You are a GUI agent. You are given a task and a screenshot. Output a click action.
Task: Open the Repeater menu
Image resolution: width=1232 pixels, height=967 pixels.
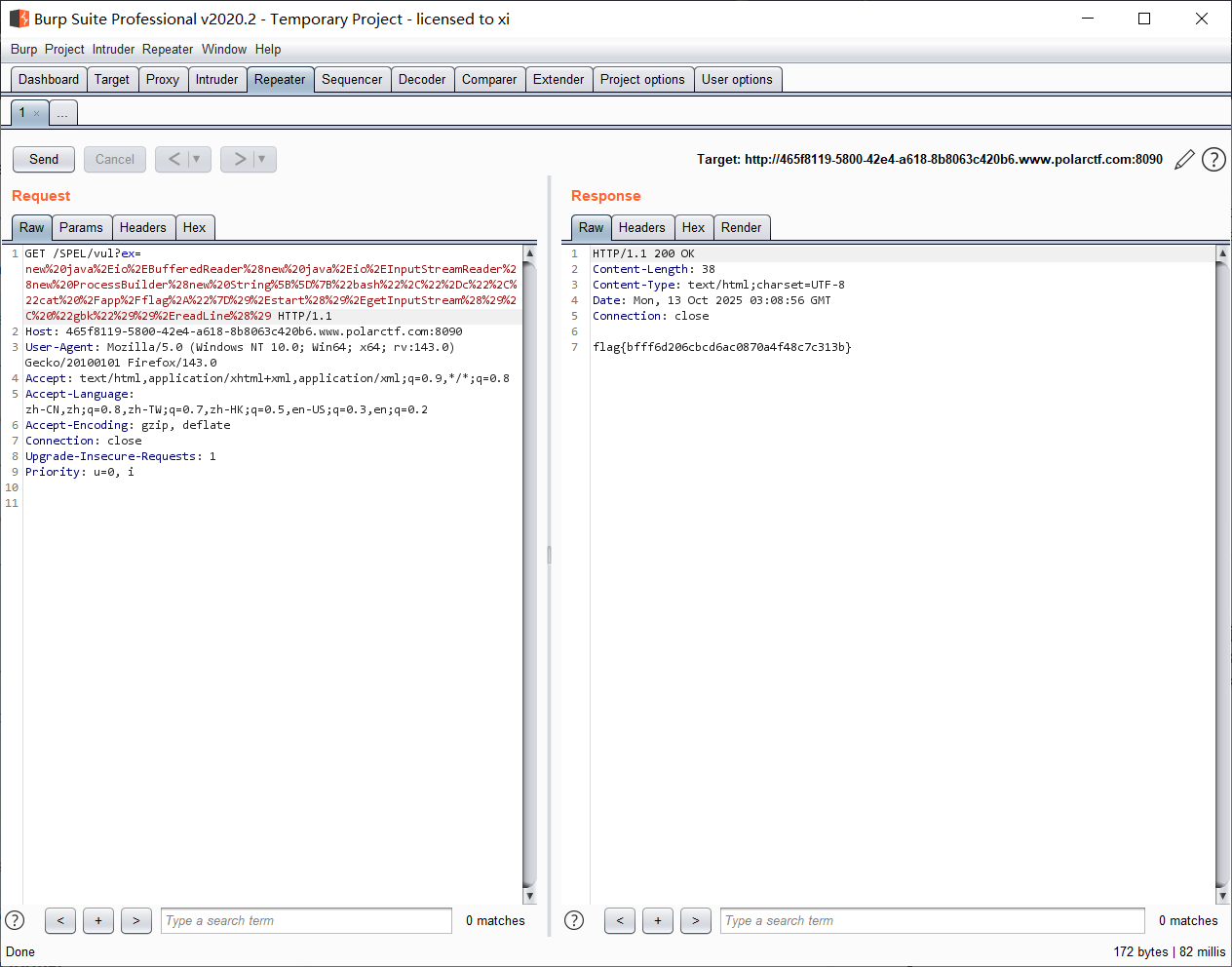(x=168, y=50)
